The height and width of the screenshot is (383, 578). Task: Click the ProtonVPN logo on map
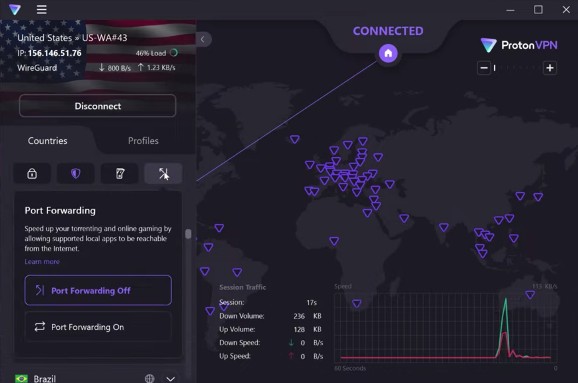pyautogui.click(x=519, y=45)
